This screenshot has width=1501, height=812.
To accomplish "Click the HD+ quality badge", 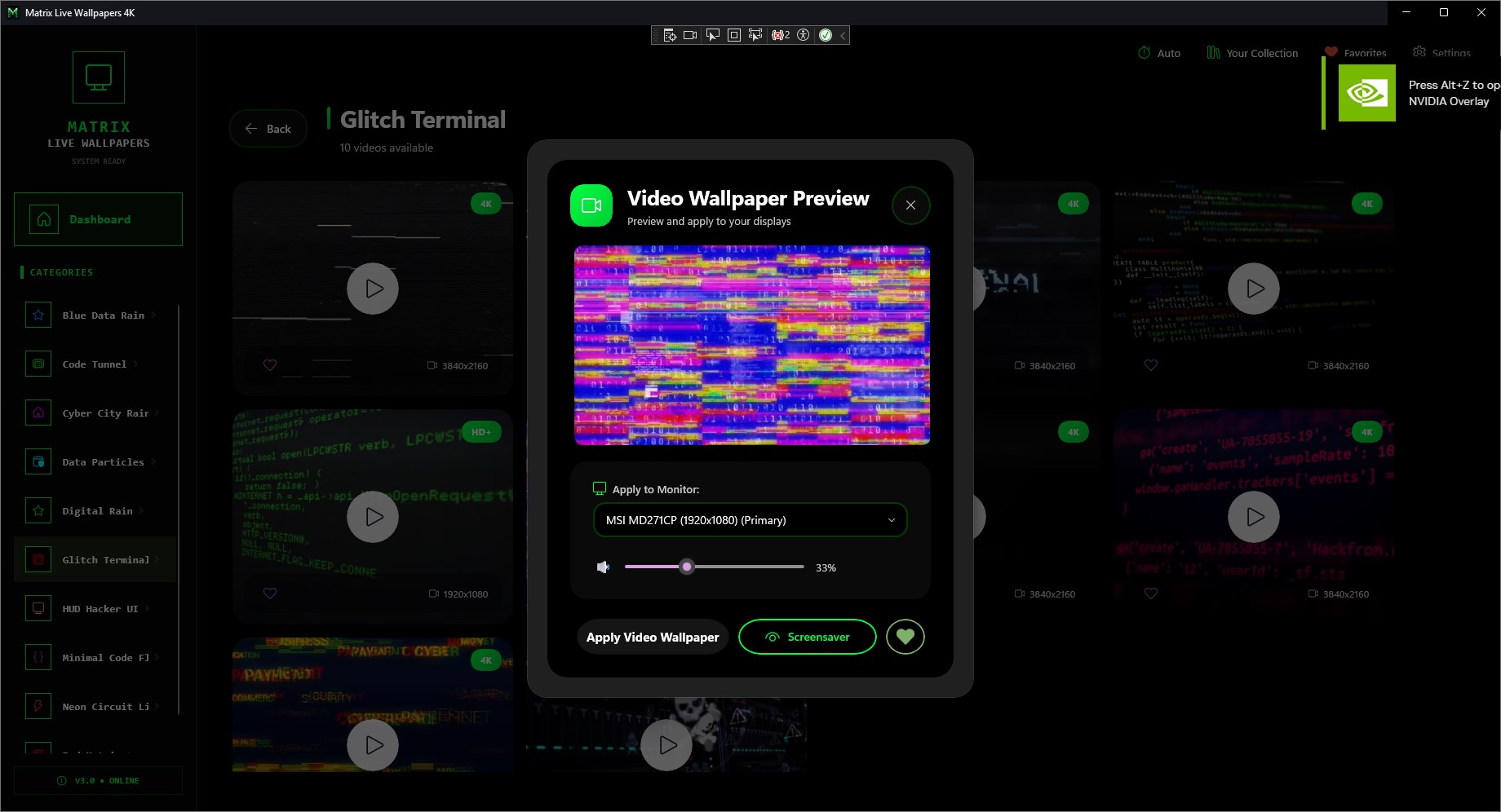I will pyautogui.click(x=481, y=432).
